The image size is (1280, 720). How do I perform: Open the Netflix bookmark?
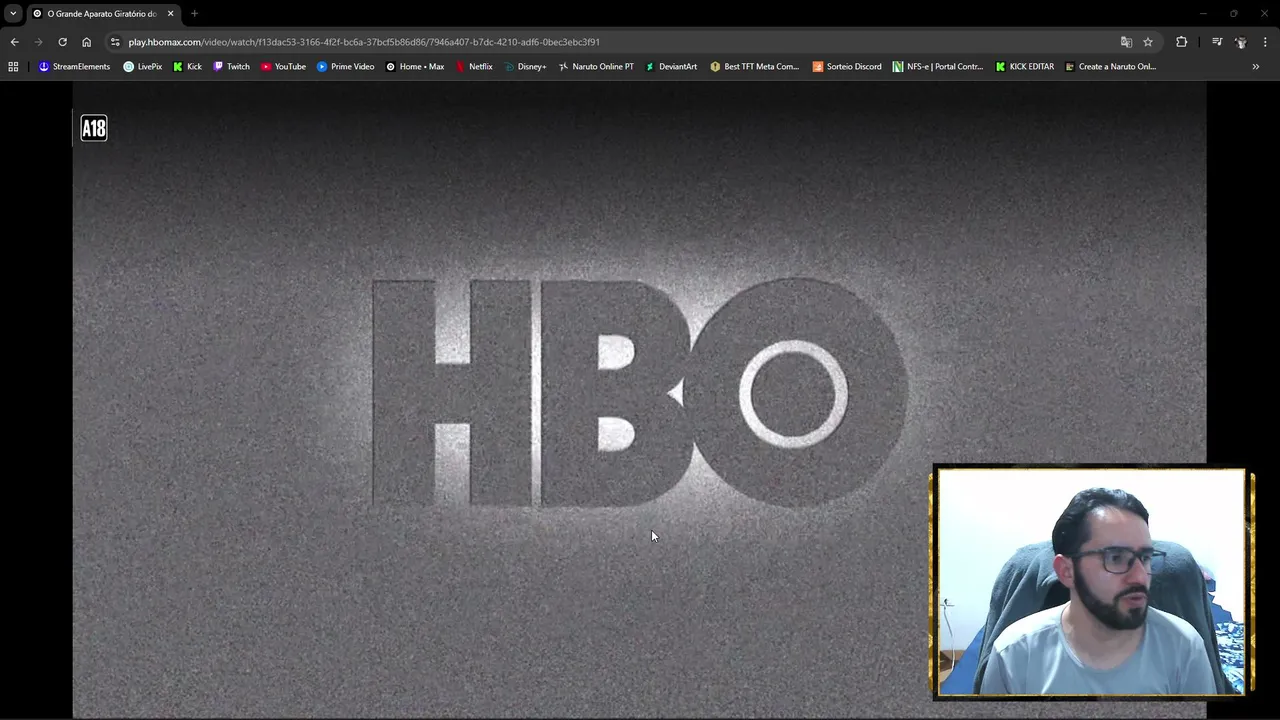pyautogui.click(x=474, y=67)
